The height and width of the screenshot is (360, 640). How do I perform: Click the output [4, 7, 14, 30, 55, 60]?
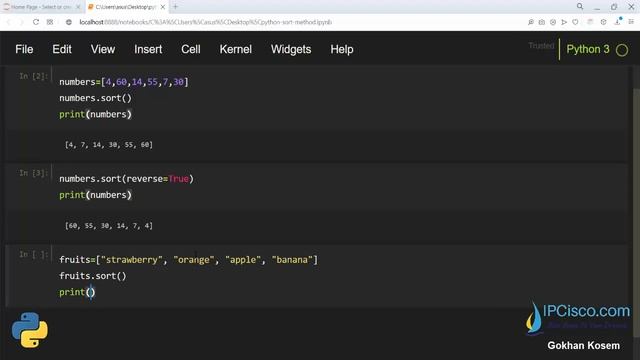[109, 144]
